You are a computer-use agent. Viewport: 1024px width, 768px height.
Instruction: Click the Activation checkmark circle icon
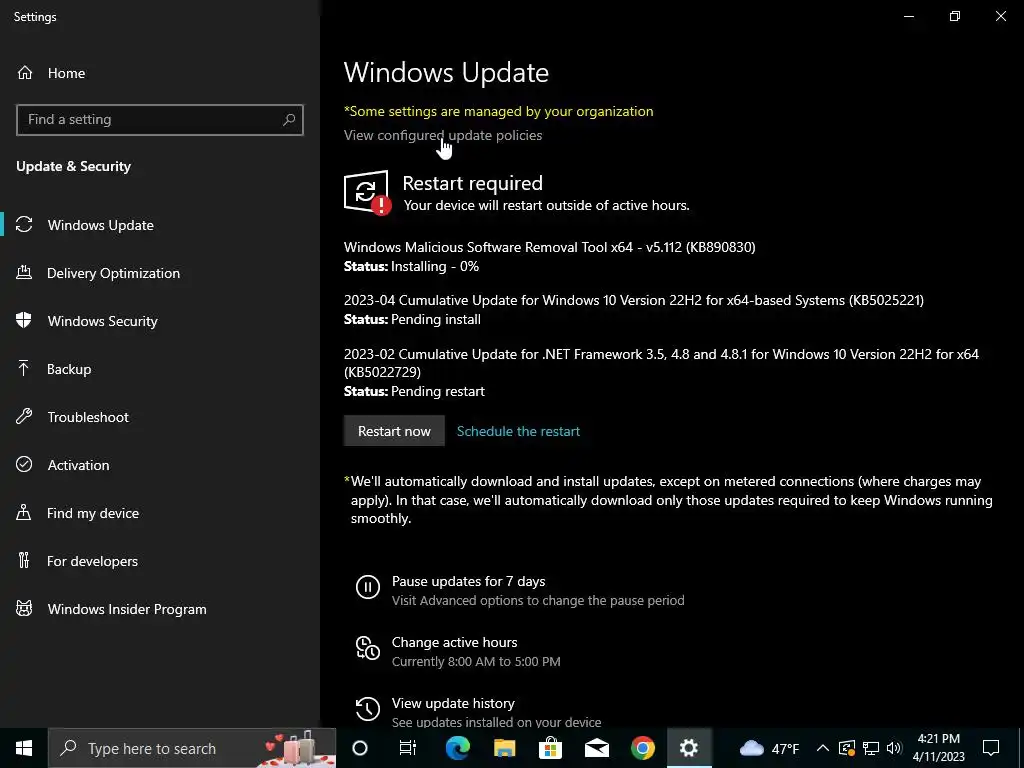pyautogui.click(x=24, y=464)
